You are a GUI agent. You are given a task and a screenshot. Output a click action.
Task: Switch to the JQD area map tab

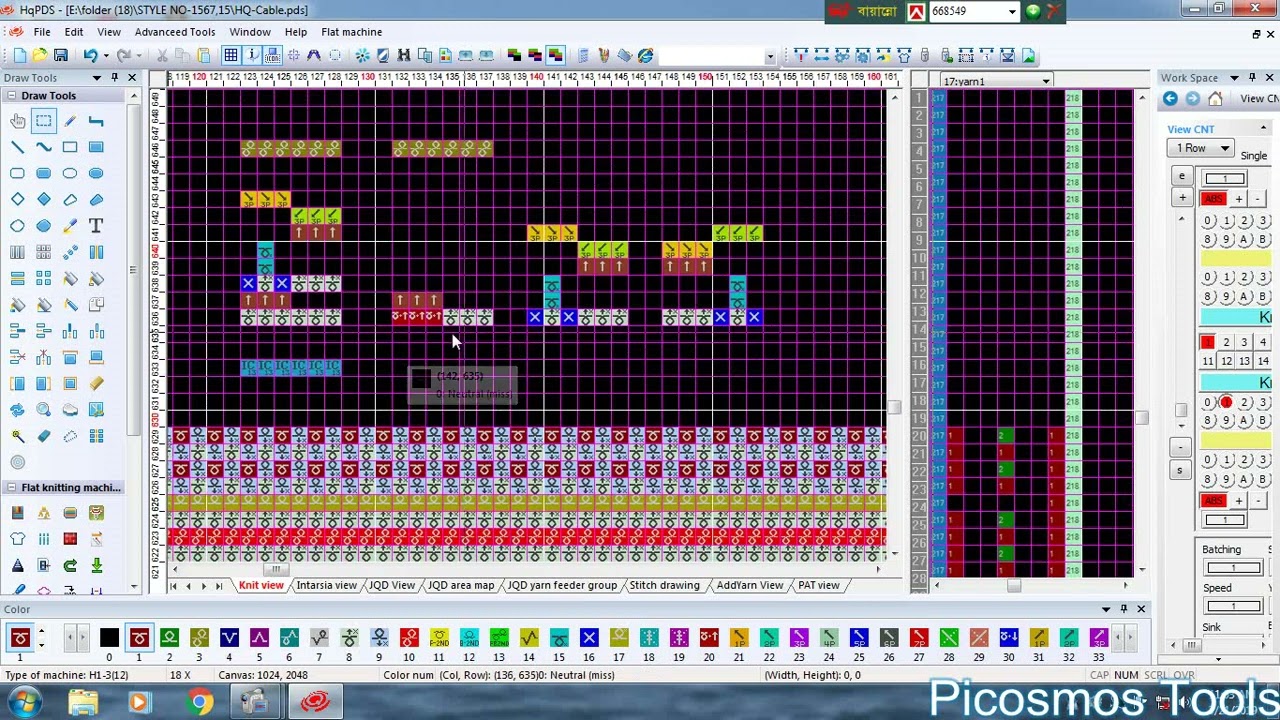pos(461,585)
